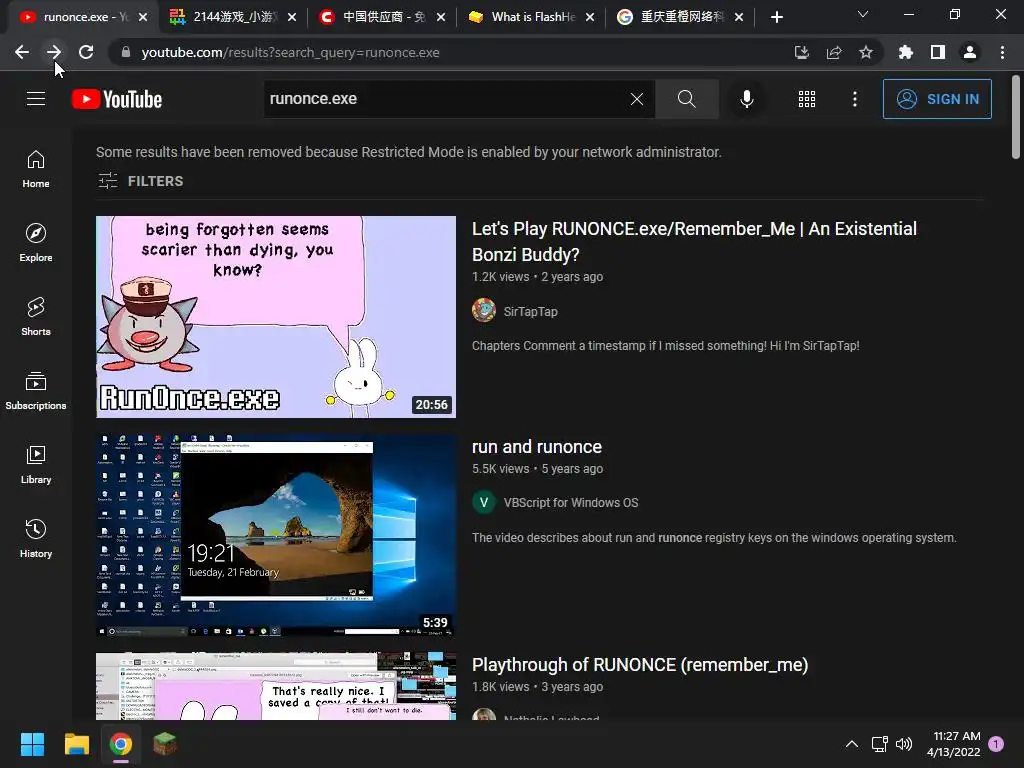The height and width of the screenshot is (768, 1024).
Task: Show hidden system tray icons
Action: point(852,744)
